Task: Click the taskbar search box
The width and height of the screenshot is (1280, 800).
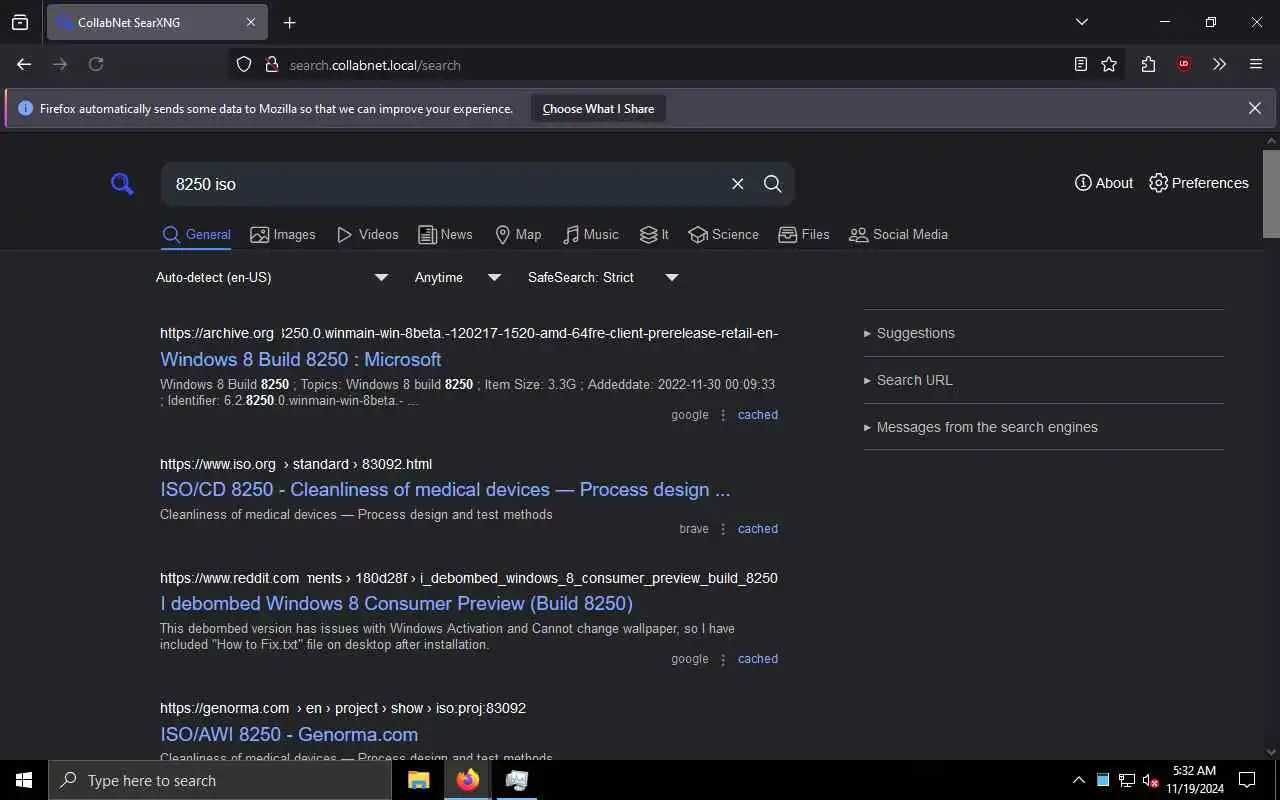Action: (220, 780)
